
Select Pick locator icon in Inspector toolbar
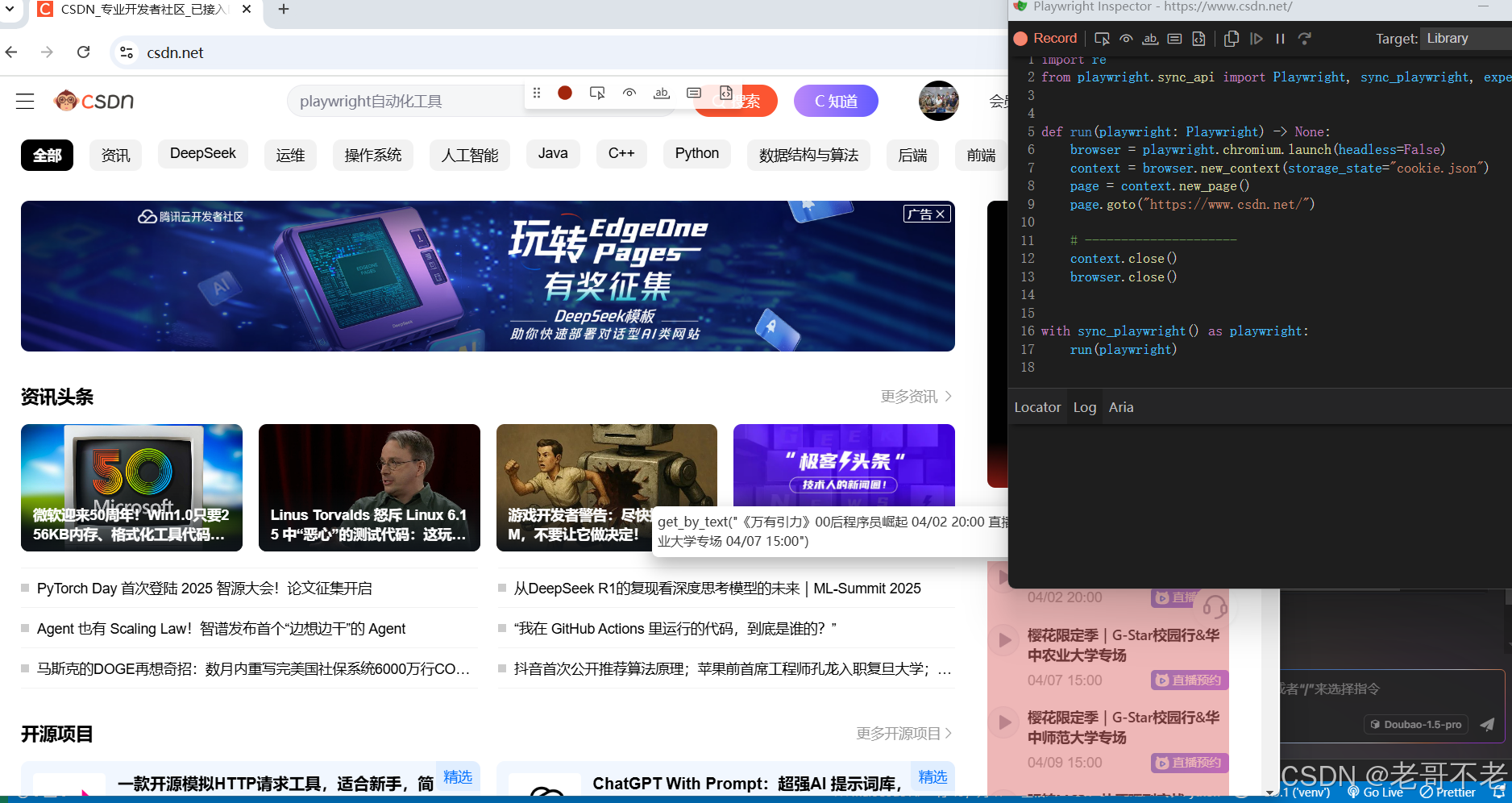tap(1102, 39)
